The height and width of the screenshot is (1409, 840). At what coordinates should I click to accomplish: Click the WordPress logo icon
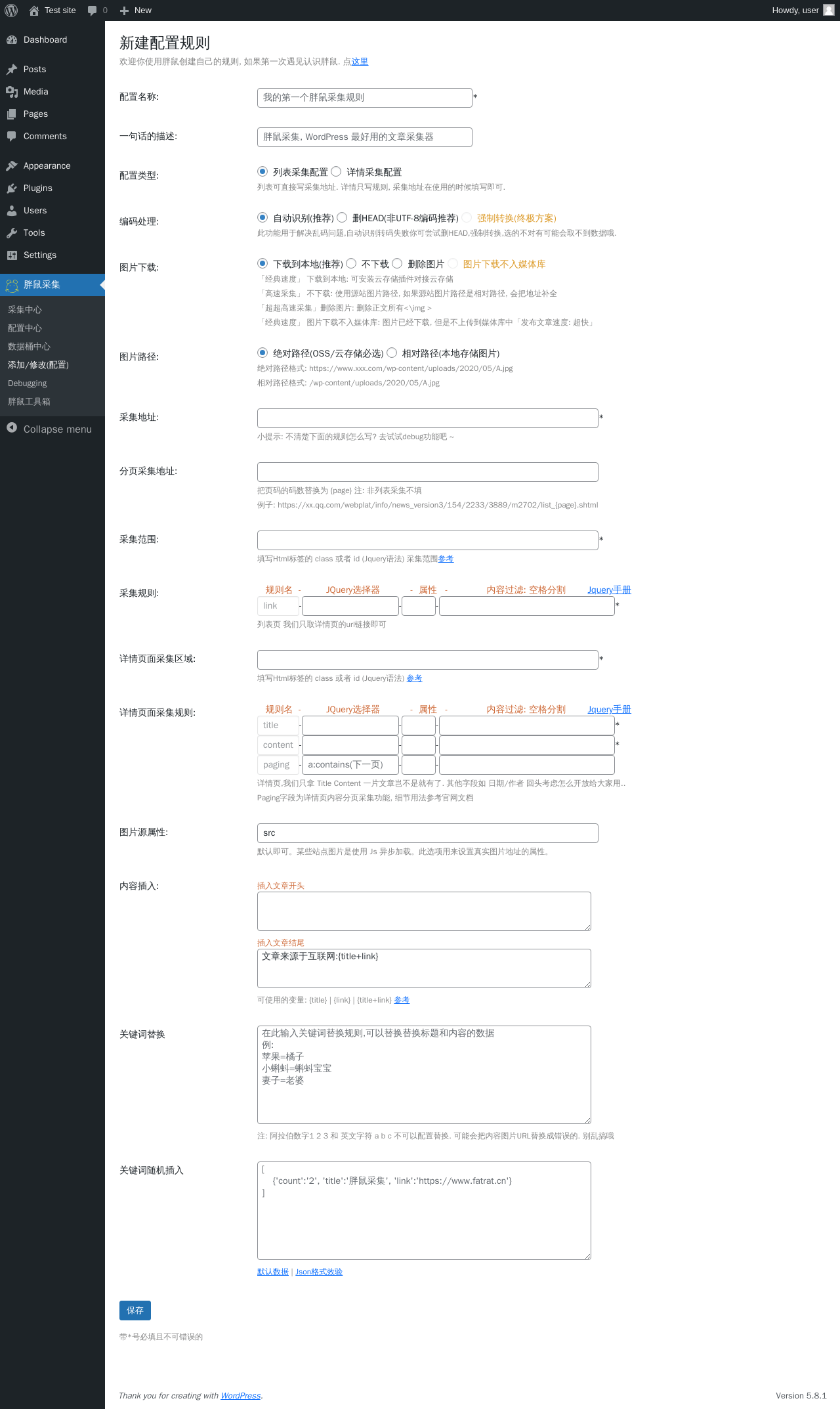click(x=11, y=11)
